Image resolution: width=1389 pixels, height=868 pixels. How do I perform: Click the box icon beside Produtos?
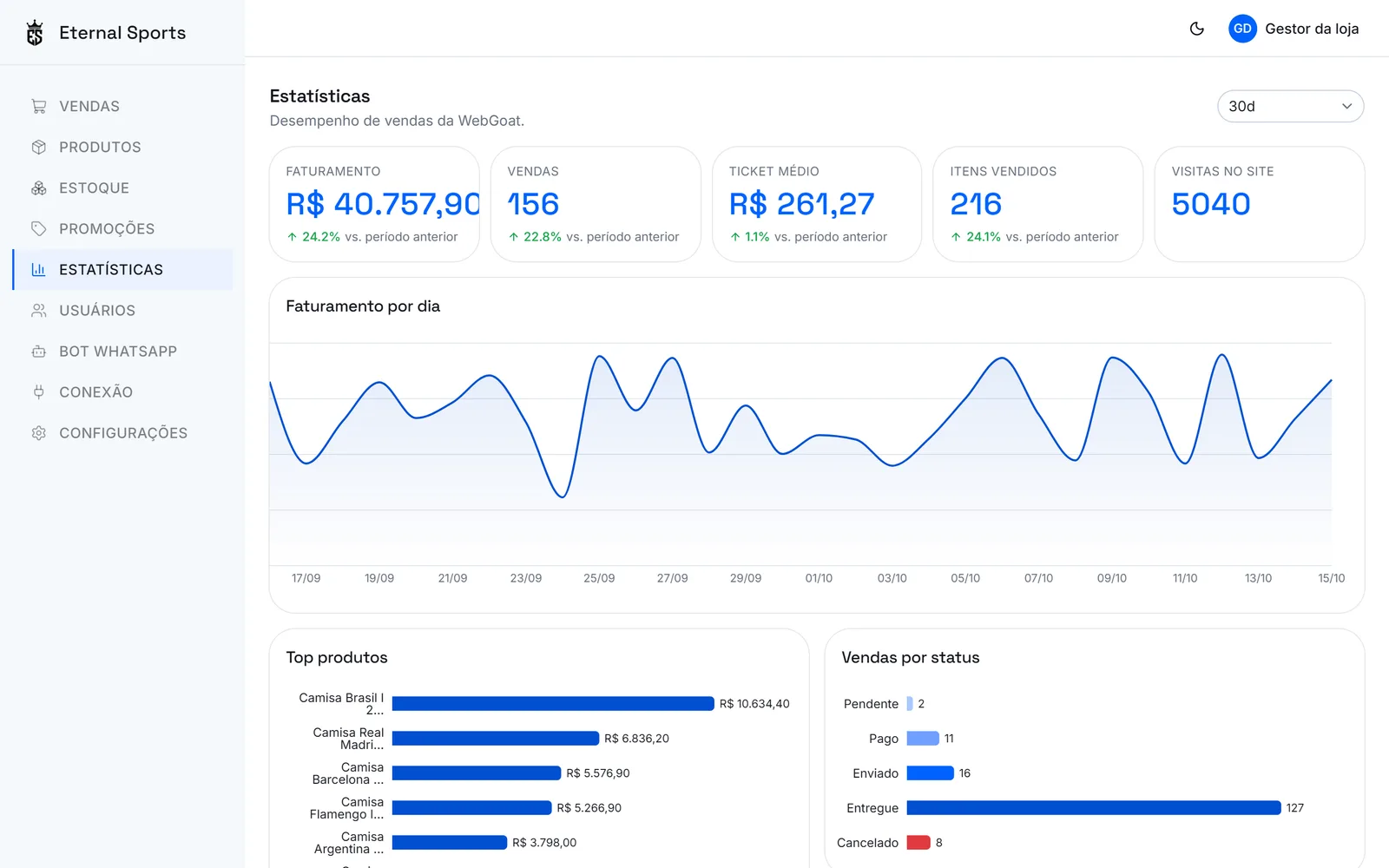[x=39, y=148]
